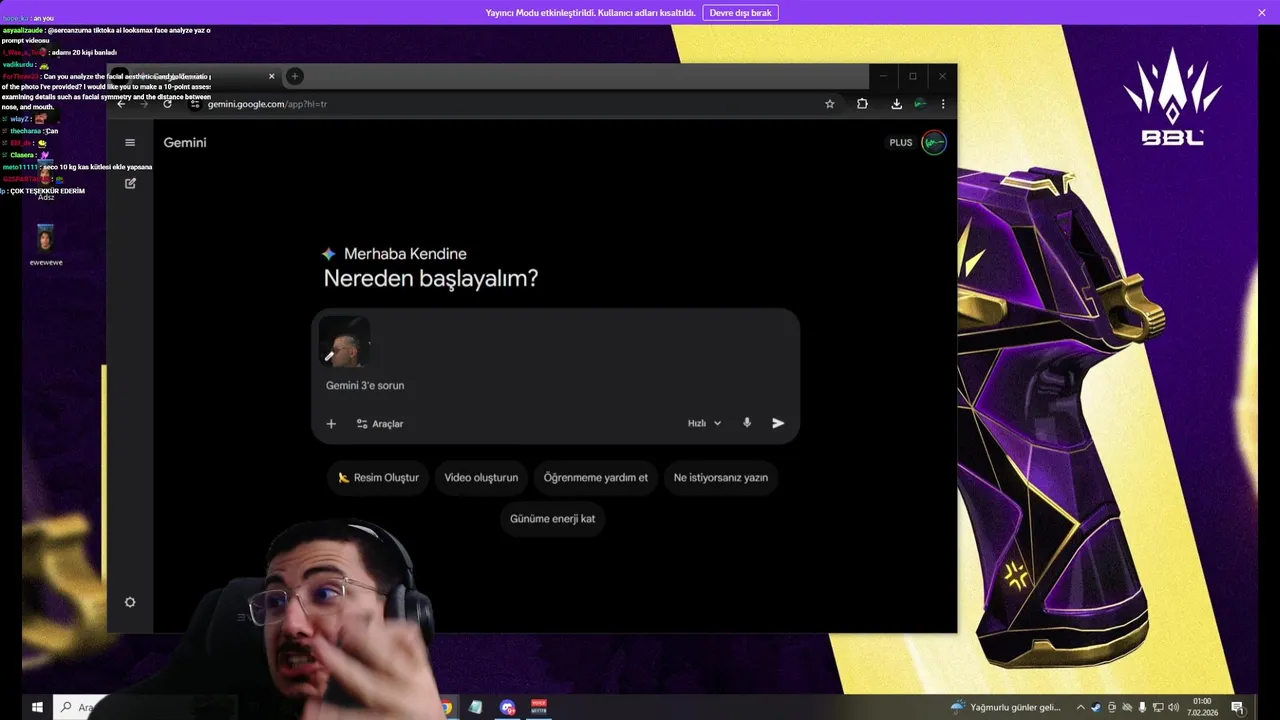The height and width of the screenshot is (720, 1280).
Task: Open the notification center icon
Action: click(1237, 707)
